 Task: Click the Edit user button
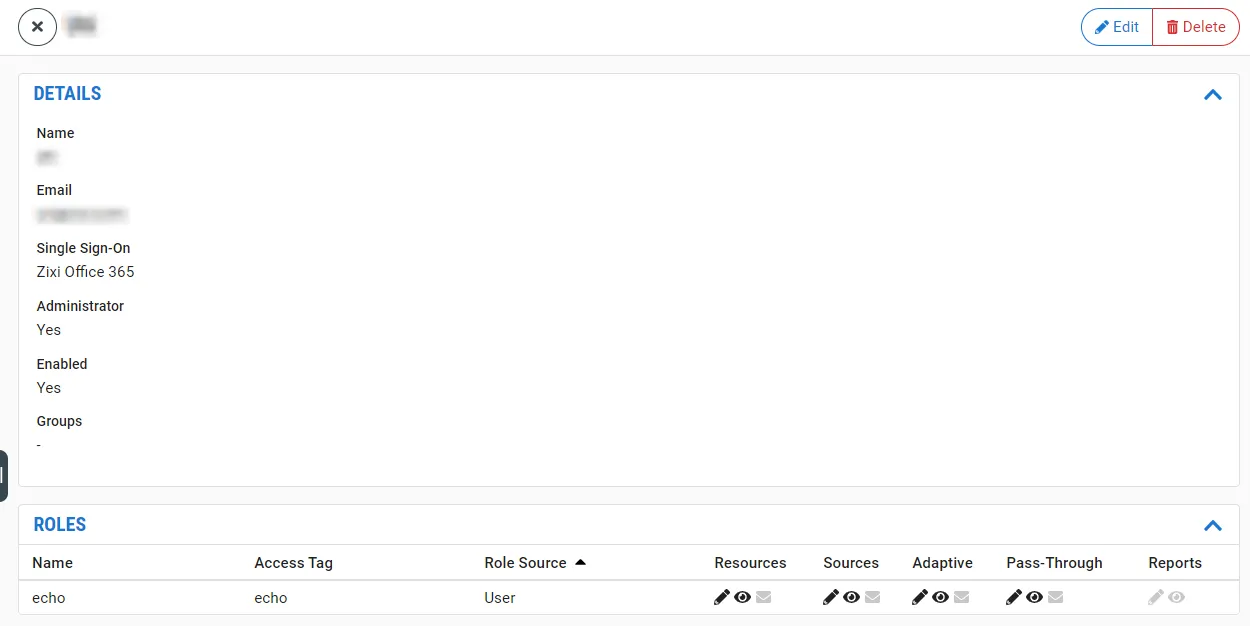pos(1117,27)
